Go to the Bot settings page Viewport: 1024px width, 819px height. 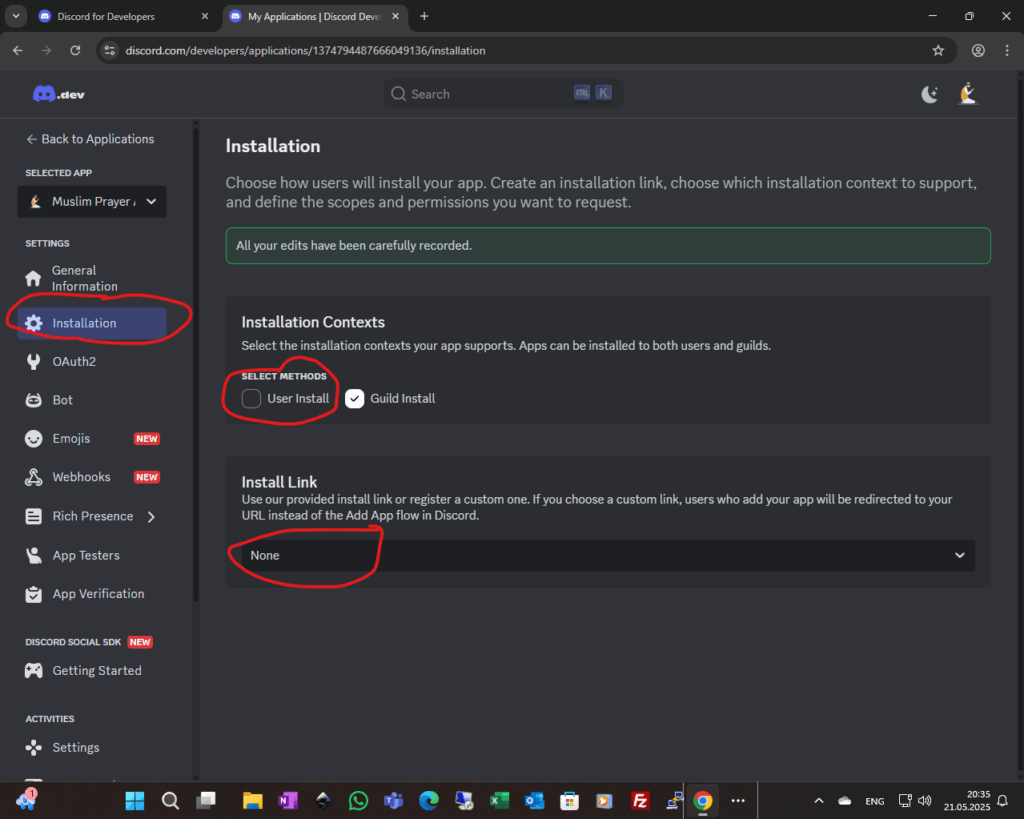point(92,400)
